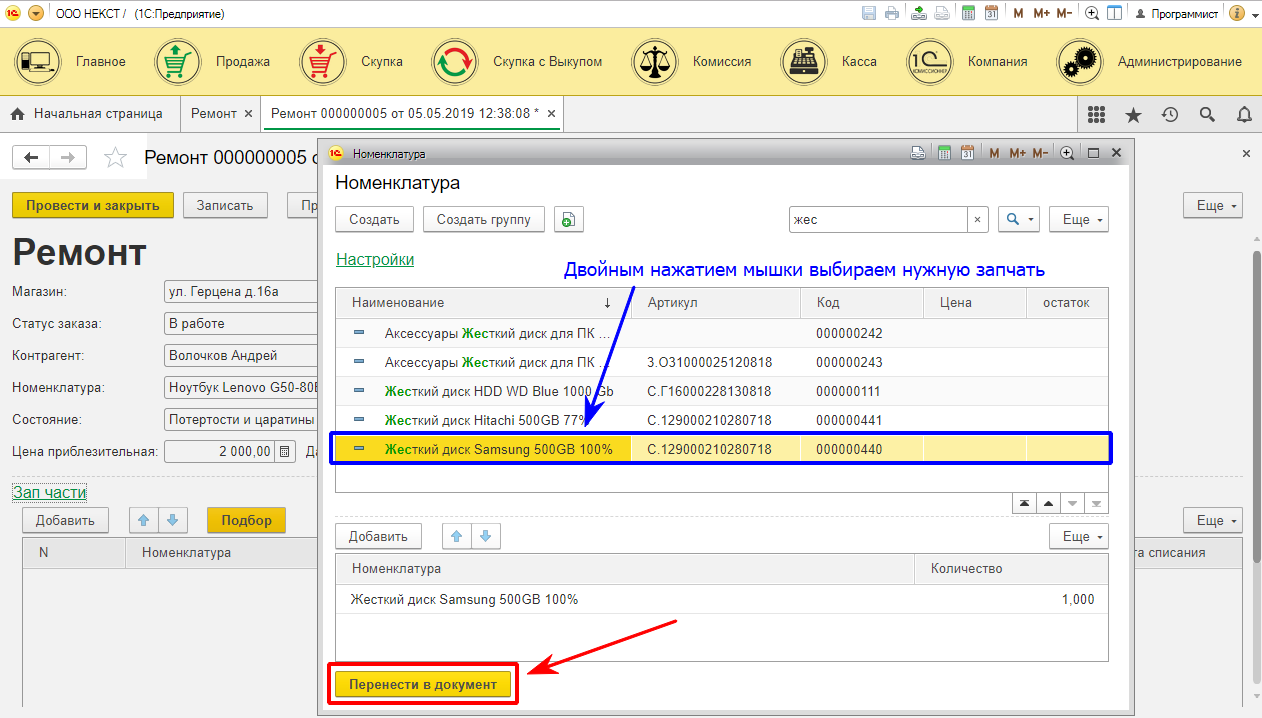The image size is (1262, 718).
Task: Click print icon in main title bar
Action: click(890, 14)
